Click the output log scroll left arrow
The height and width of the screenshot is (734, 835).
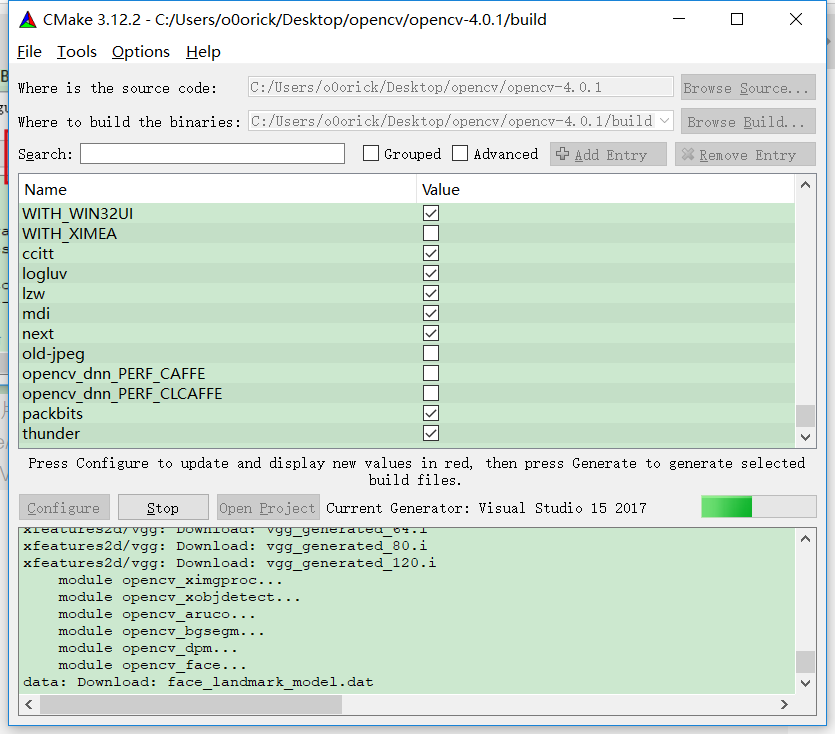click(29, 705)
